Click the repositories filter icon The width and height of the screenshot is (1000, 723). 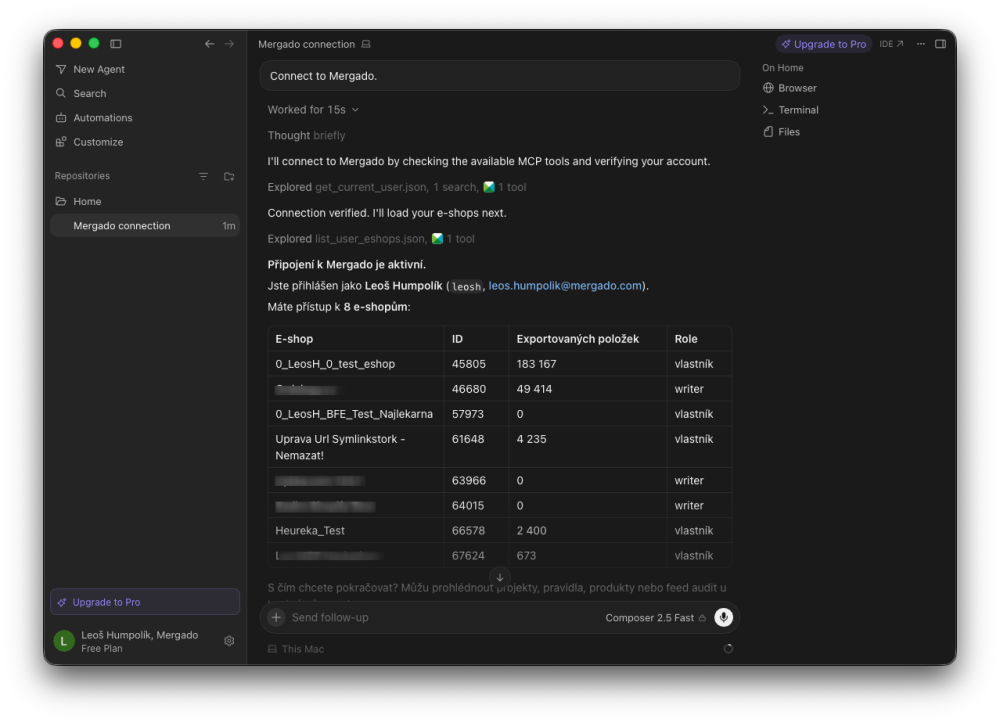pyautogui.click(x=203, y=176)
